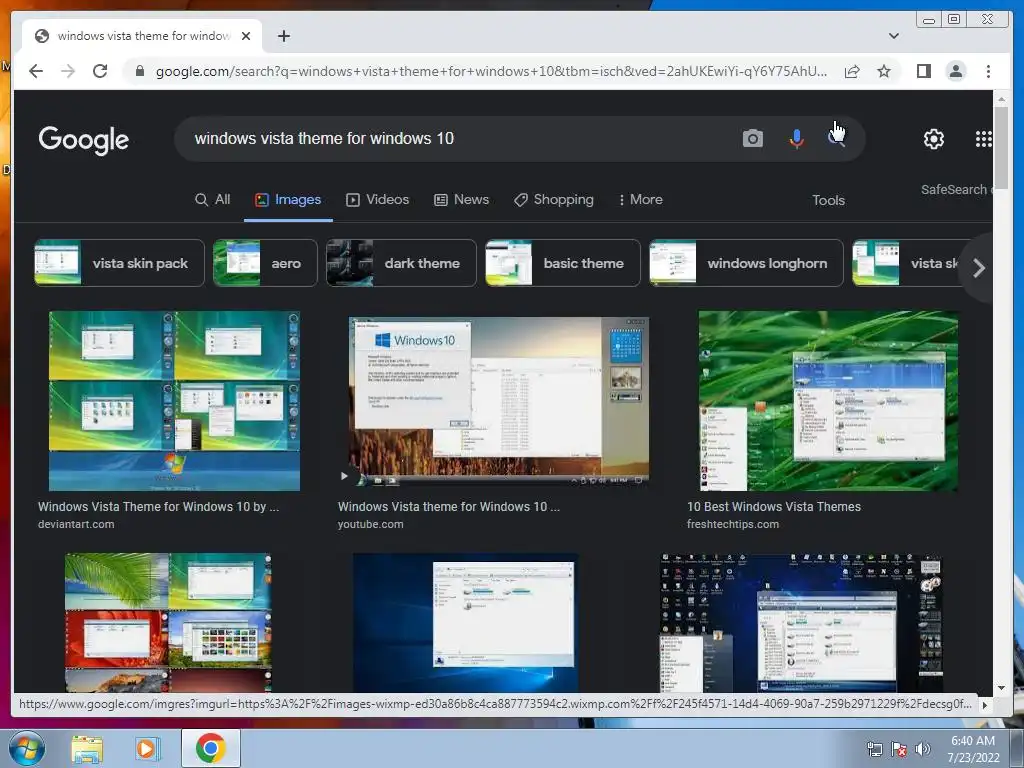Viewport: 1024px width, 768px height.
Task: Open the green grass Vista themes thumbnail
Action: pyautogui.click(x=828, y=401)
